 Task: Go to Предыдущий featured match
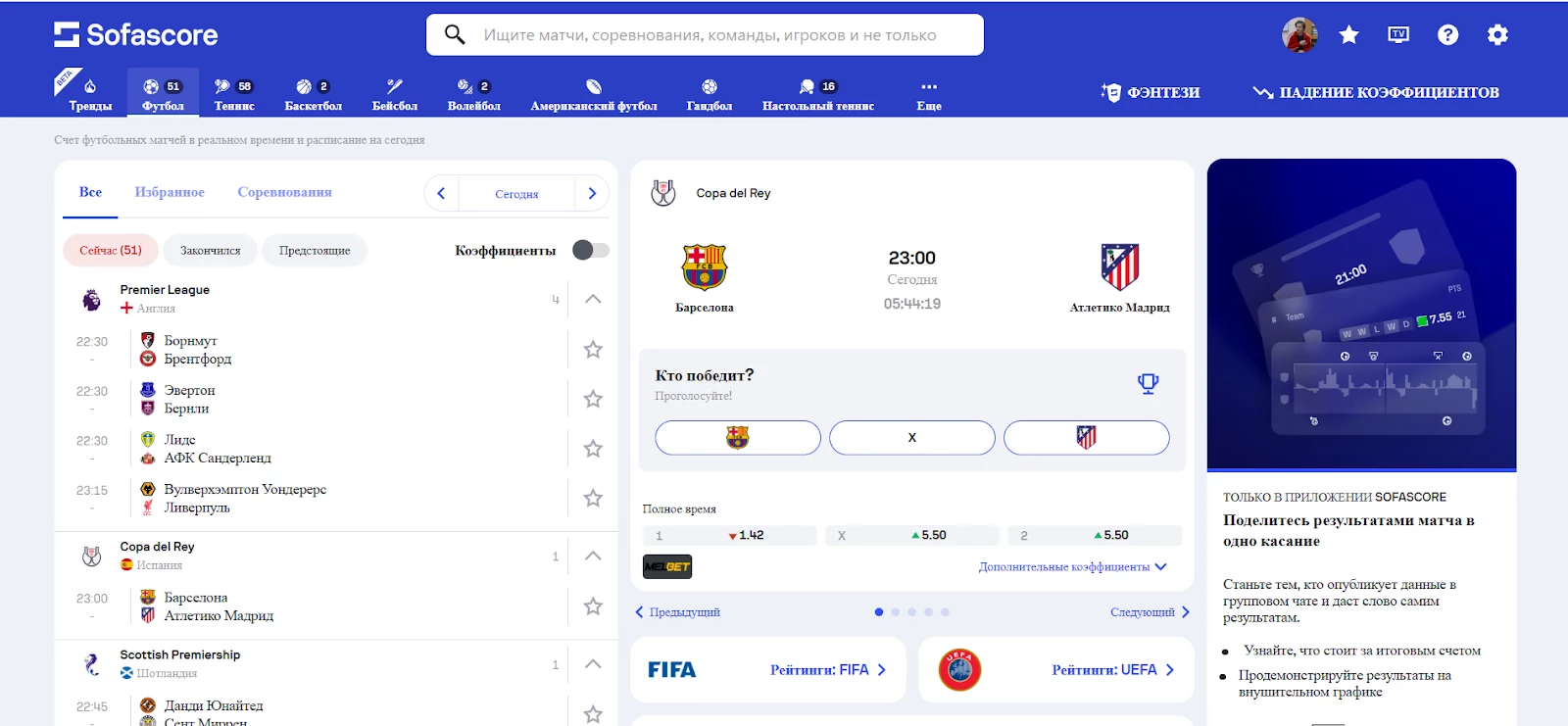[x=677, y=612]
